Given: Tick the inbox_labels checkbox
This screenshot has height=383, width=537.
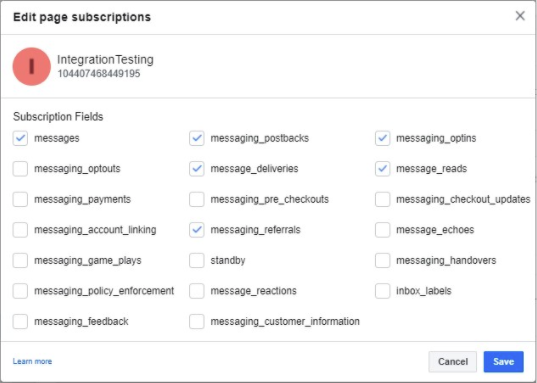Looking at the screenshot, I should 382,291.
